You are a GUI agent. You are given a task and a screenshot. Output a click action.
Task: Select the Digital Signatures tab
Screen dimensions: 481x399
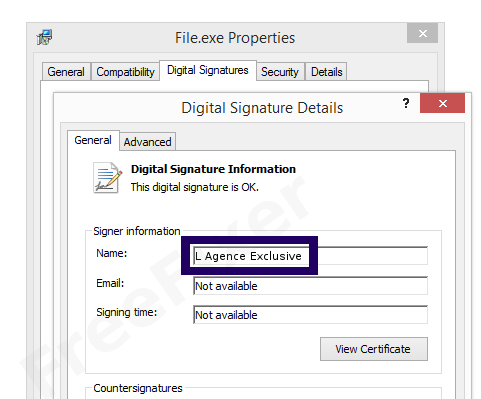[208, 70]
